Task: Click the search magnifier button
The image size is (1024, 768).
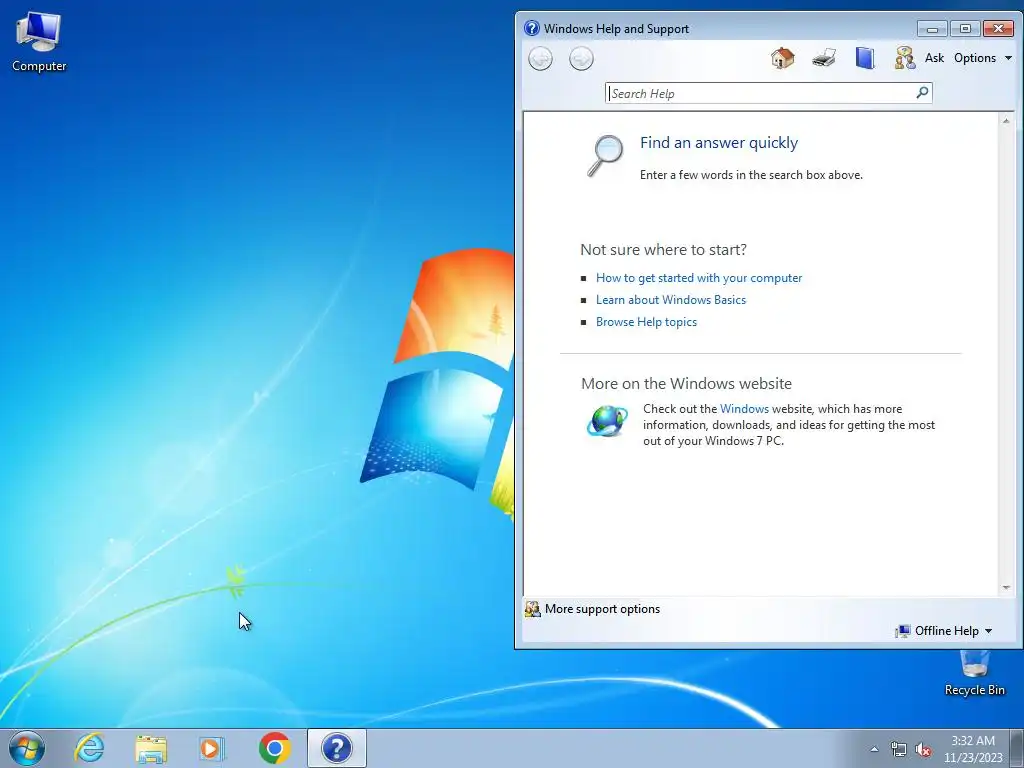Action: (922, 93)
